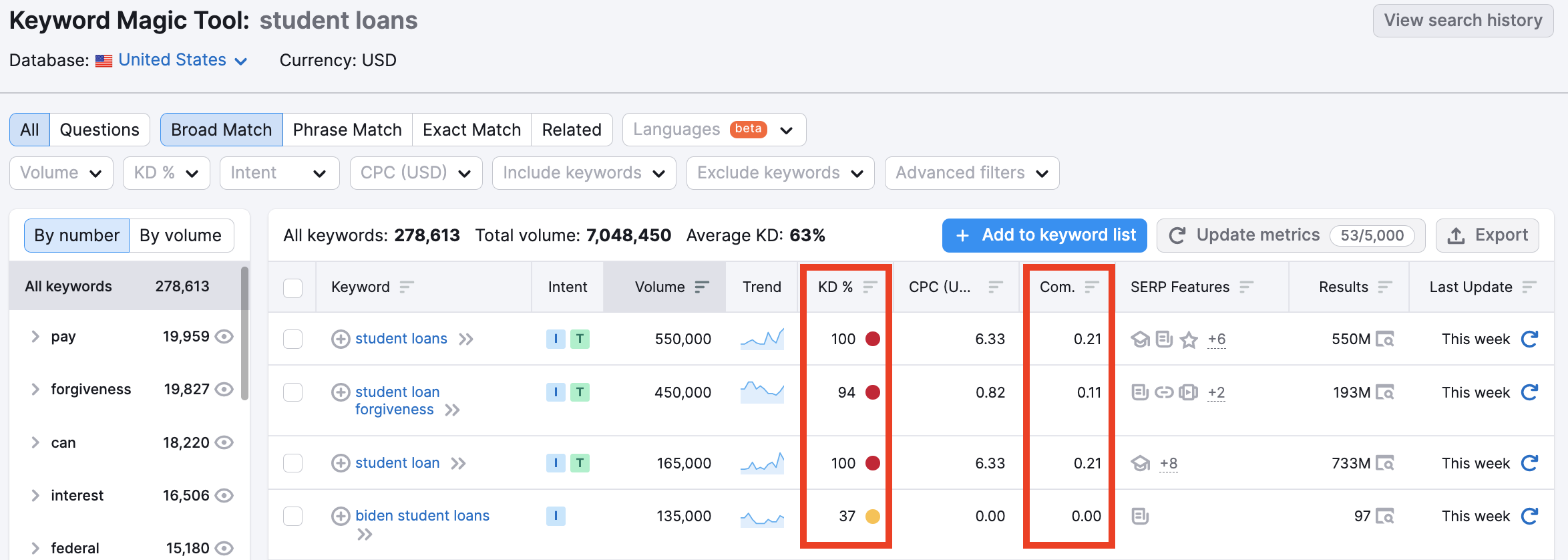Click the keyword groups sidebar scrollbar

(x=244, y=334)
